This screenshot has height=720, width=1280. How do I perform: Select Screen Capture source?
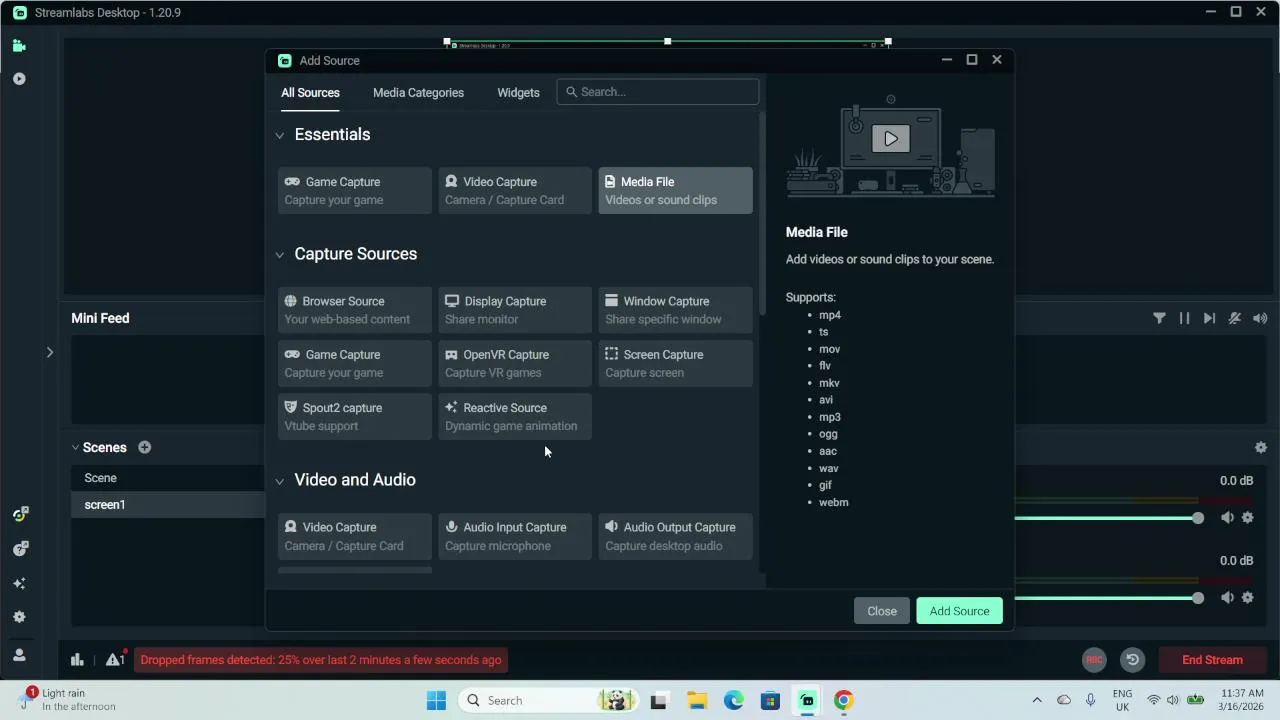click(675, 363)
